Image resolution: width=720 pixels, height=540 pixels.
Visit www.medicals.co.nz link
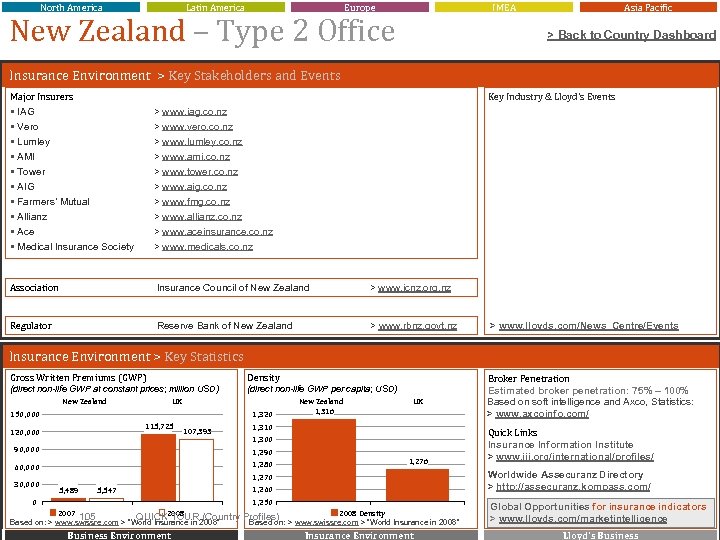point(207,247)
